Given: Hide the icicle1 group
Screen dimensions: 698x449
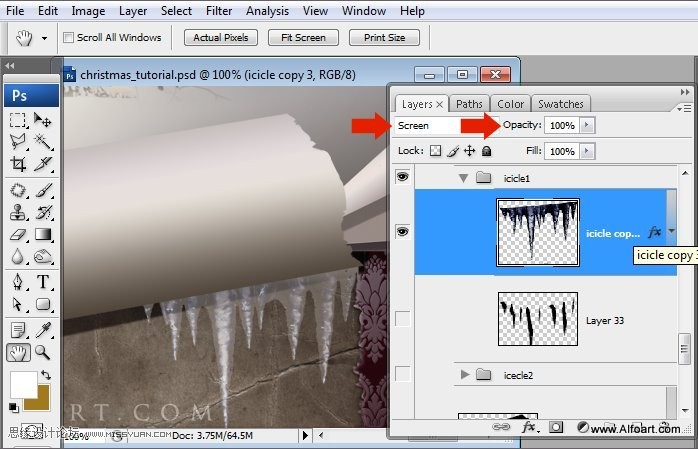Looking at the screenshot, I should click(x=402, y=177).
